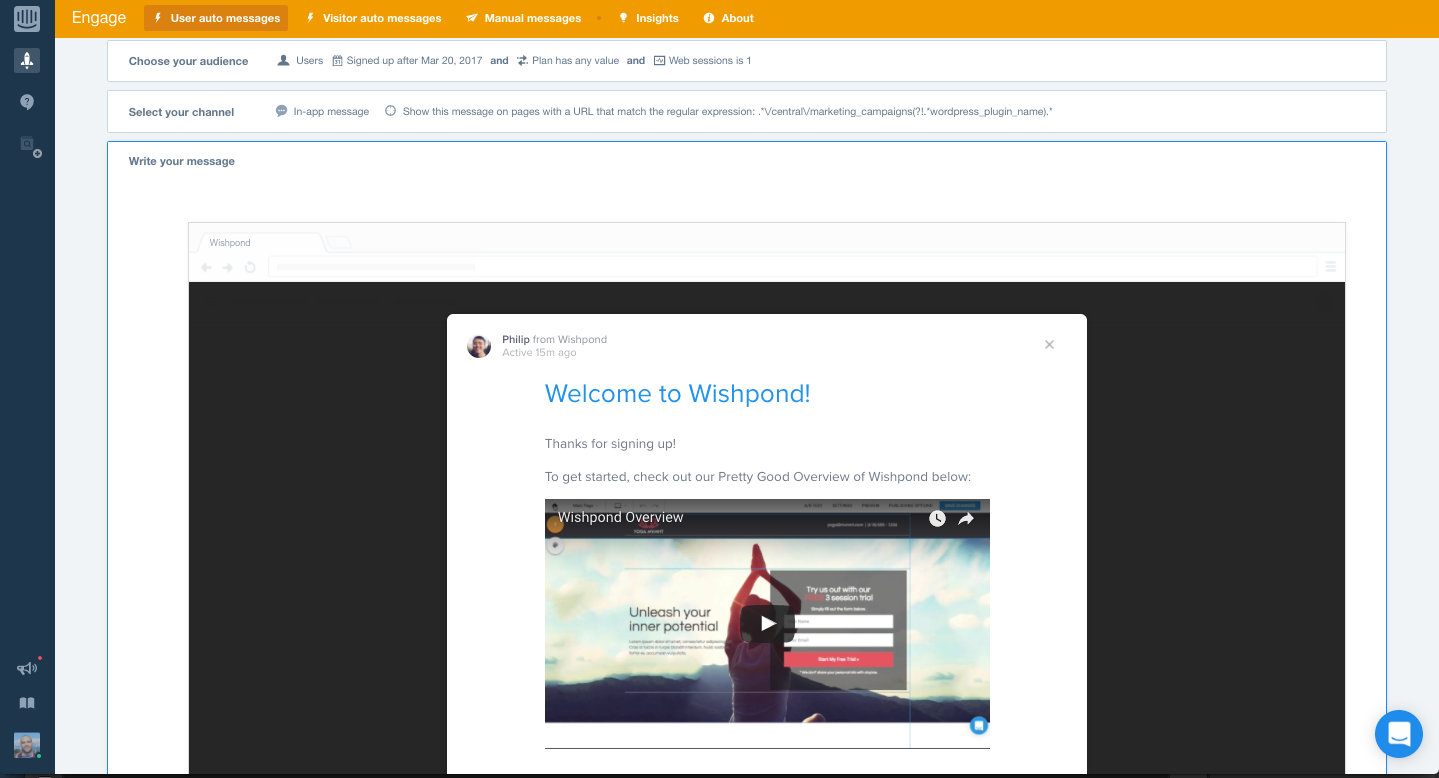Viewport: 1439px width, 778px height.
Task: Open the Intercom chat messenger launcher
Action: (1399, 734)
